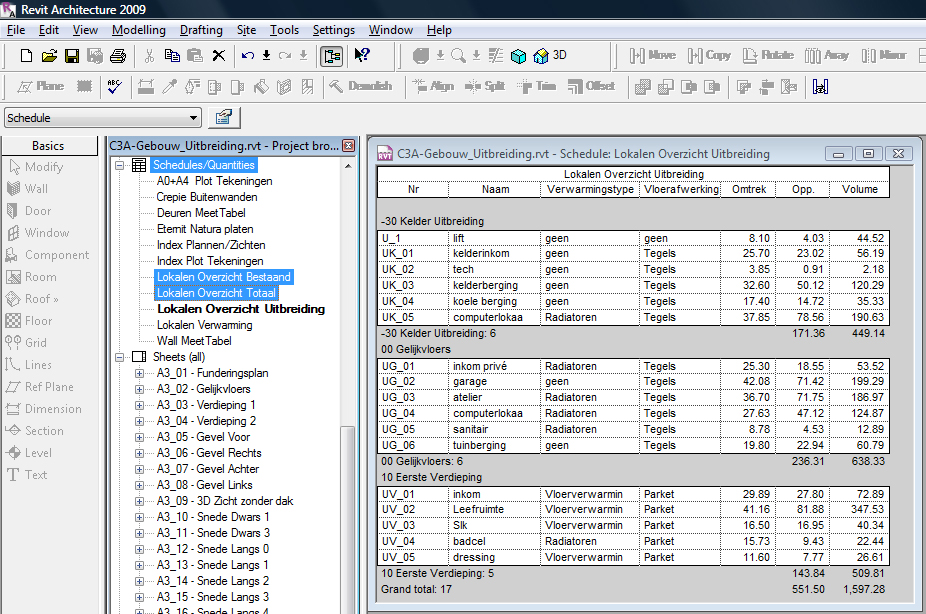Screen dimensions: 926x614
Task: Click the Basics design bar tab
Action: pos(48,146)
